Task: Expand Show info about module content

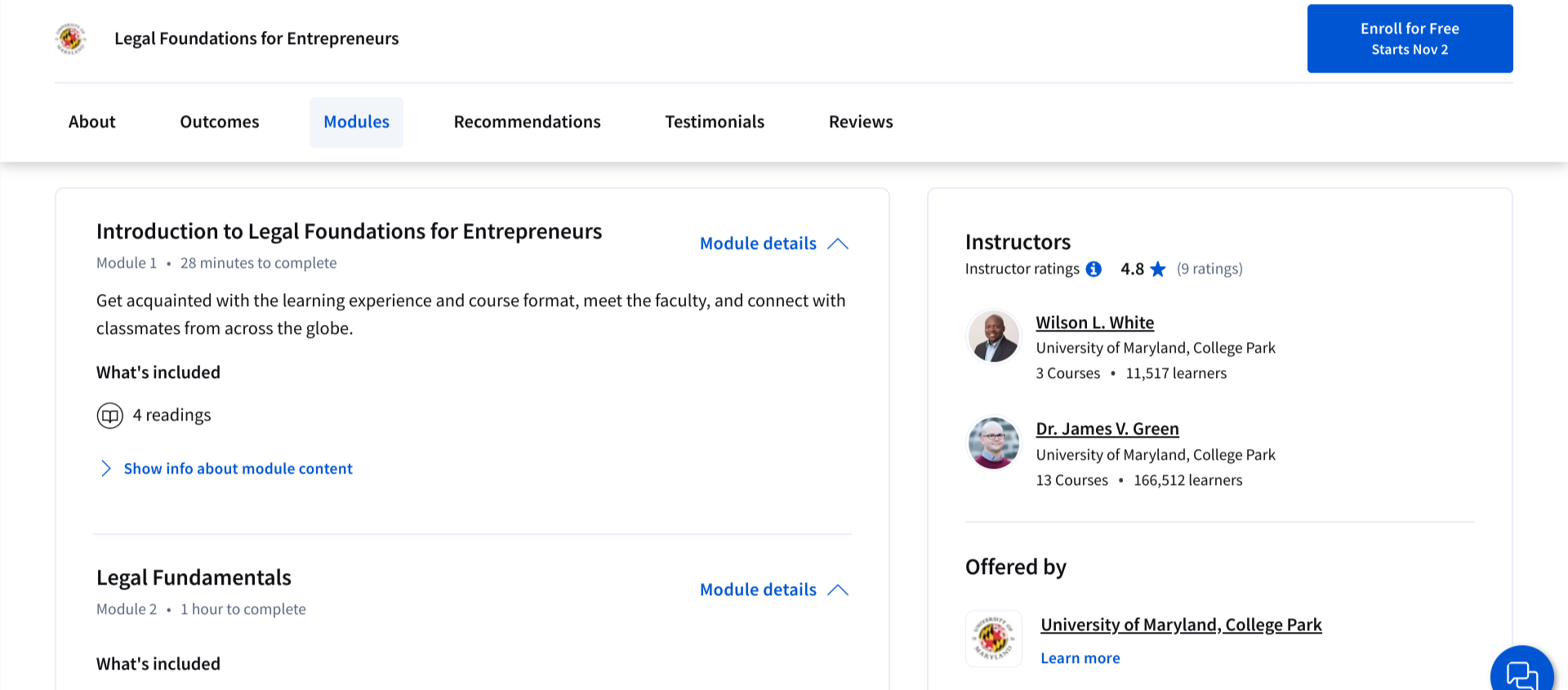Action: point(238,469)
